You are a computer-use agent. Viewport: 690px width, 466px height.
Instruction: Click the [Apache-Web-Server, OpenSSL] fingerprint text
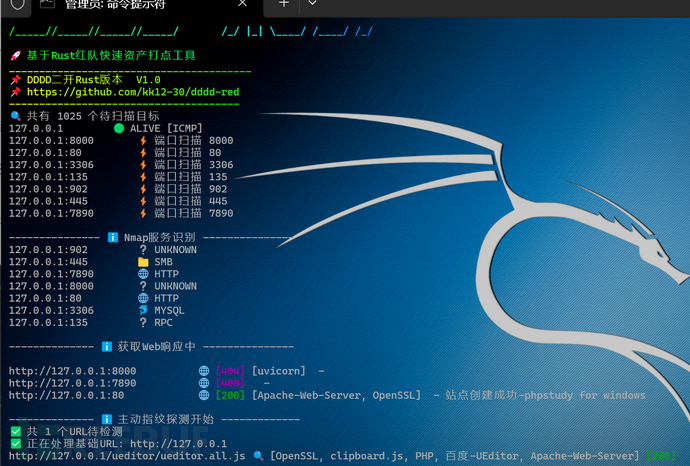(337, 395)
